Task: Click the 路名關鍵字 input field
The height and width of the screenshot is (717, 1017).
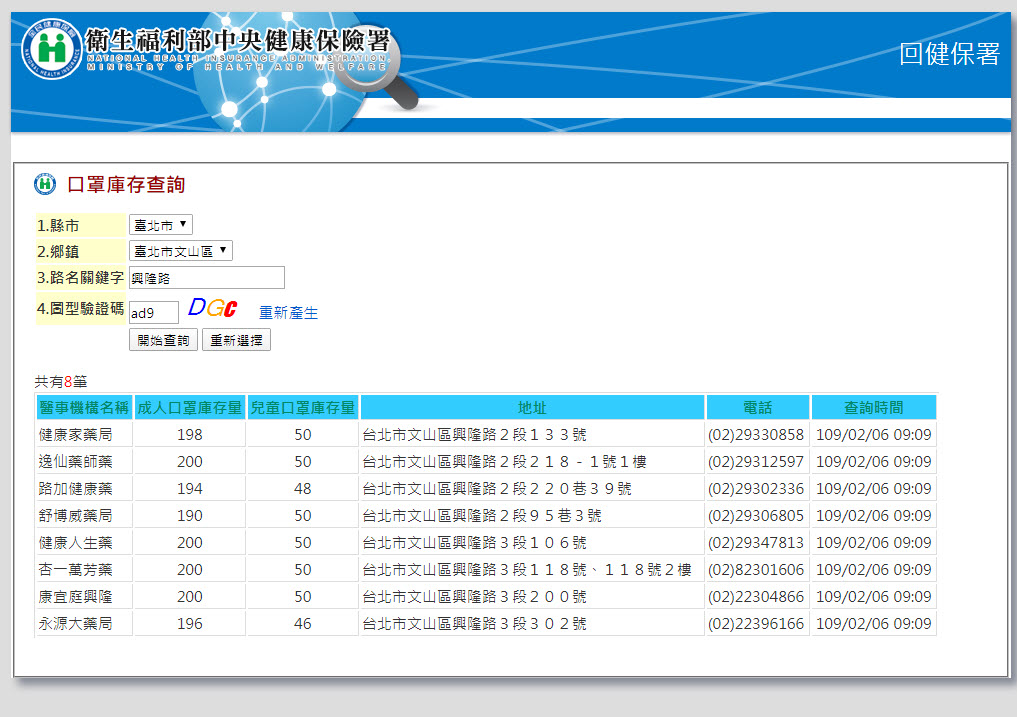Action: [207, 278]
